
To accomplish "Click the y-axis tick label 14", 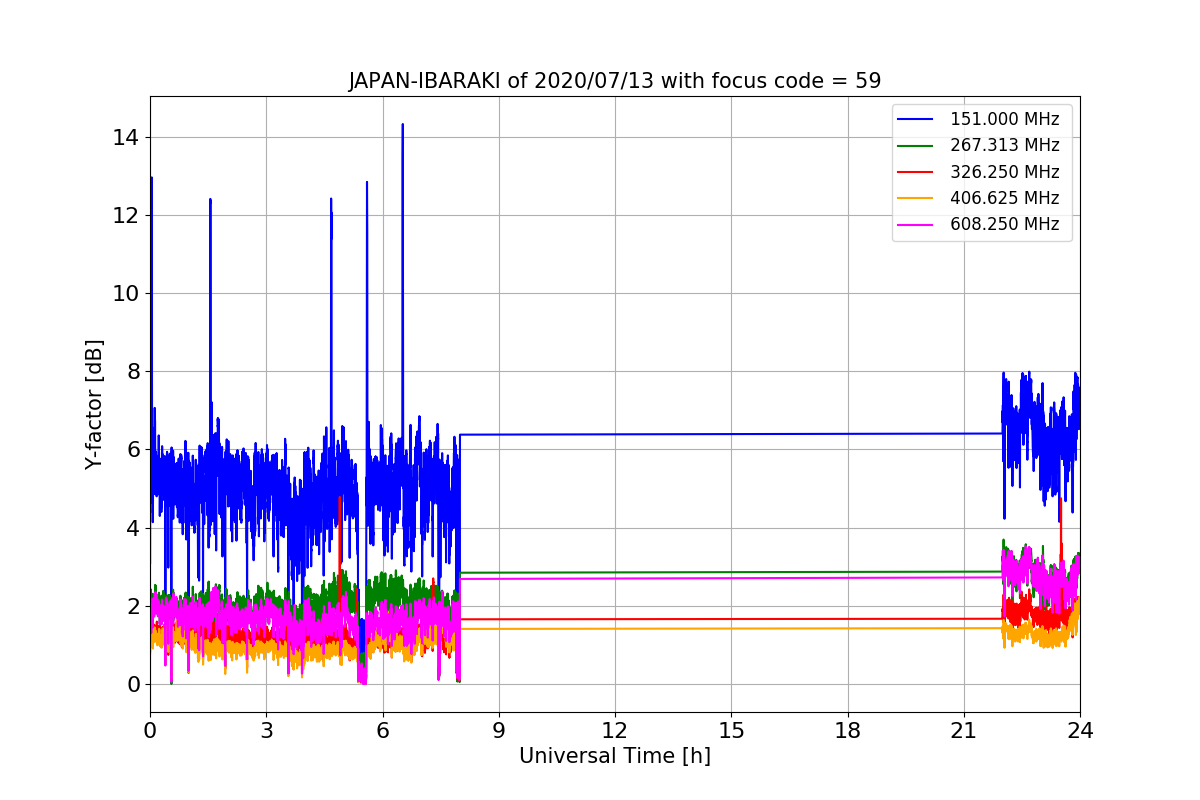I will pos(127,137).
